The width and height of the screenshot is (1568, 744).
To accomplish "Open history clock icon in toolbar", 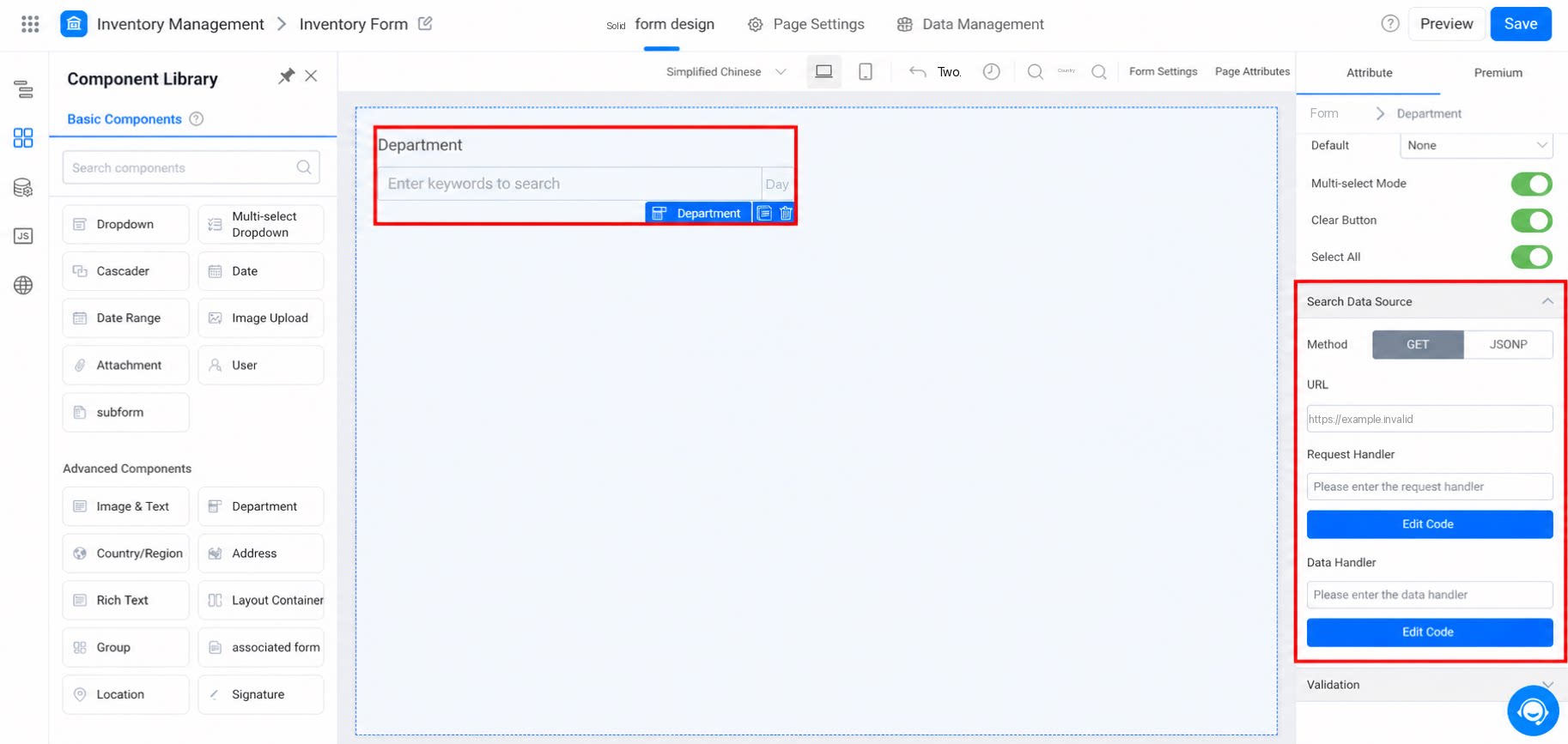I will [x=991, y=72].
